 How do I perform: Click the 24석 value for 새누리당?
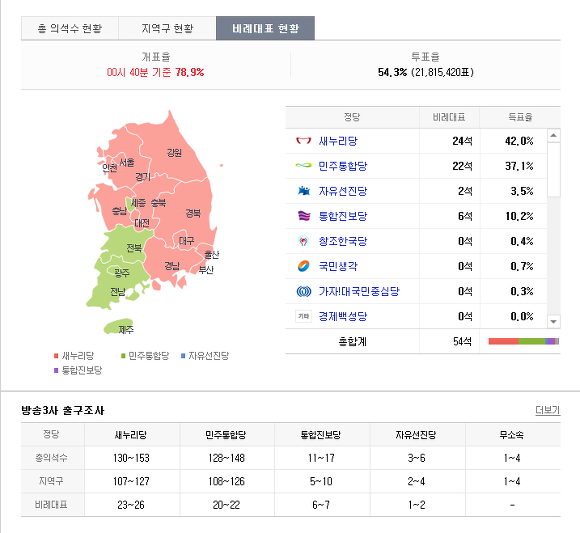click(x=462, y=141)
